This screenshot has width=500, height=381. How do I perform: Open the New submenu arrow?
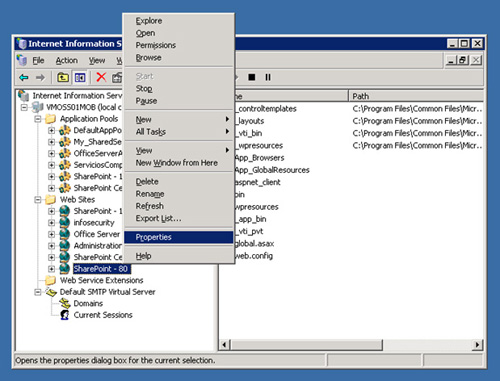(227, 119)
